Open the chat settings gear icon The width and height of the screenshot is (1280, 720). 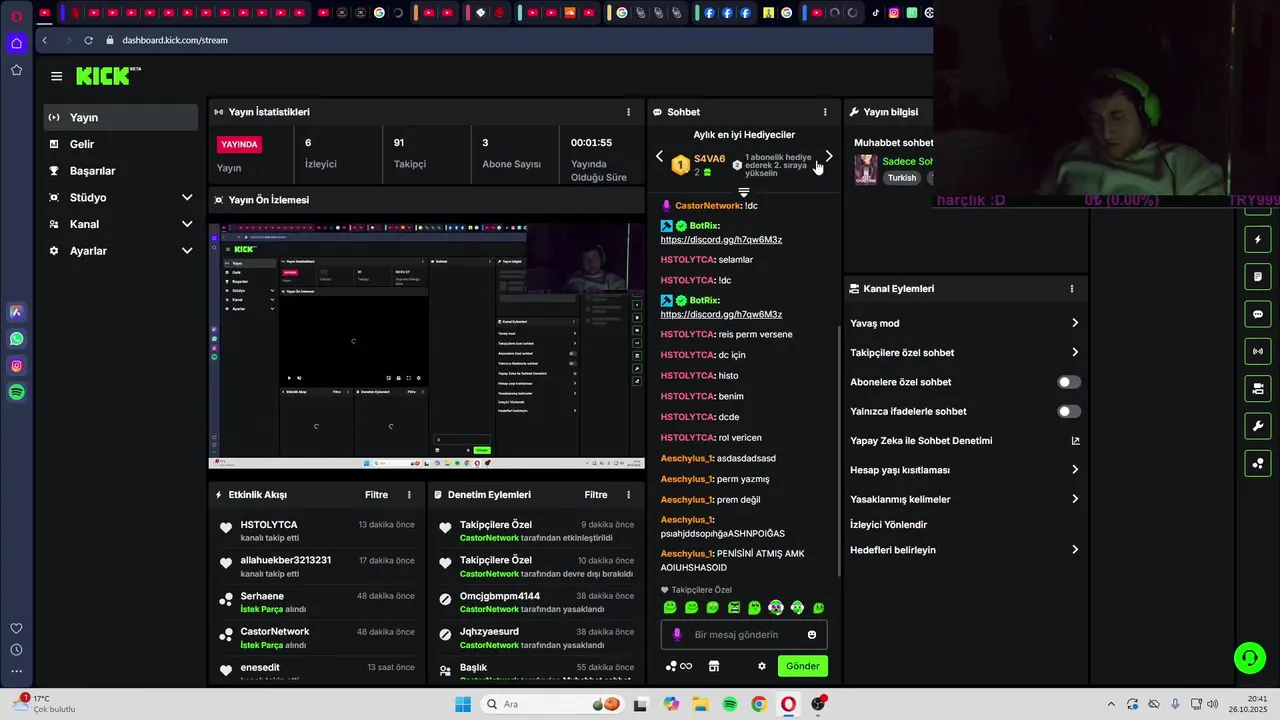(762, 666)
